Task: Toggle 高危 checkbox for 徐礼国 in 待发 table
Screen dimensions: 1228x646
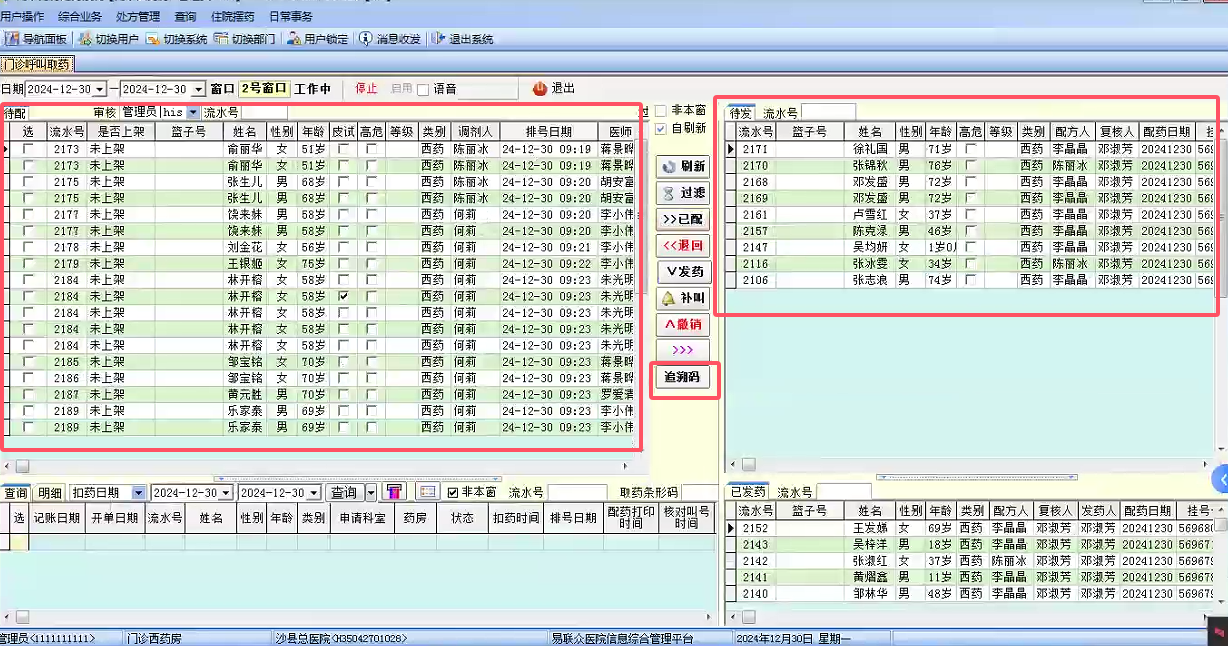Action: [x=970, y=149]
